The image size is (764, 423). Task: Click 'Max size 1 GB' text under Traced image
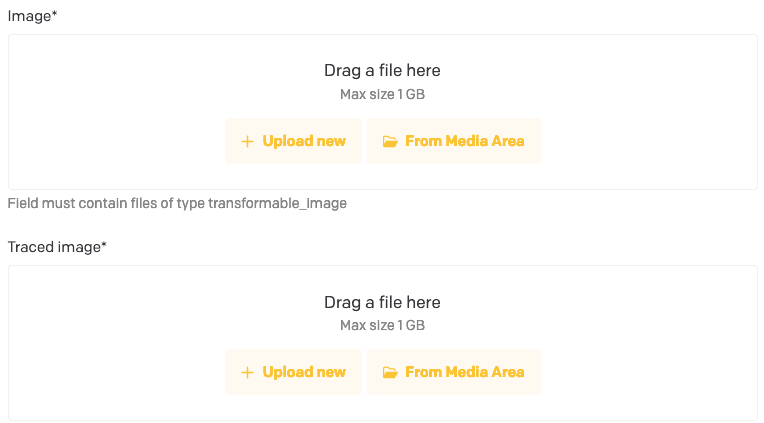(x=382, y=326)
